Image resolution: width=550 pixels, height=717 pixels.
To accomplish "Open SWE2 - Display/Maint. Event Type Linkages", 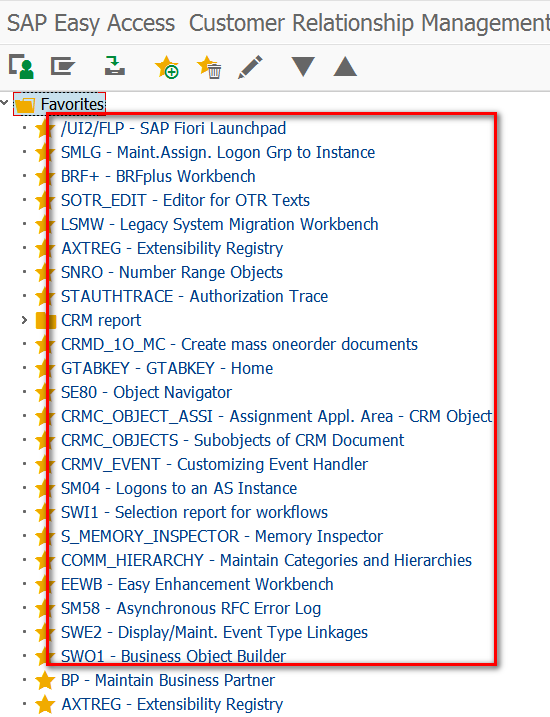I will (214, 632).
